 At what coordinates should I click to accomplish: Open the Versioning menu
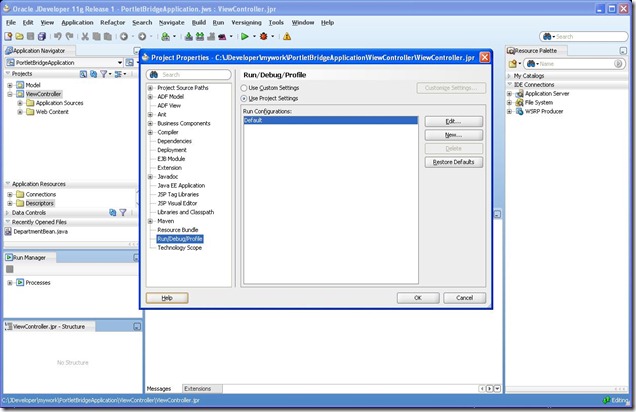[x=246, y=23]
